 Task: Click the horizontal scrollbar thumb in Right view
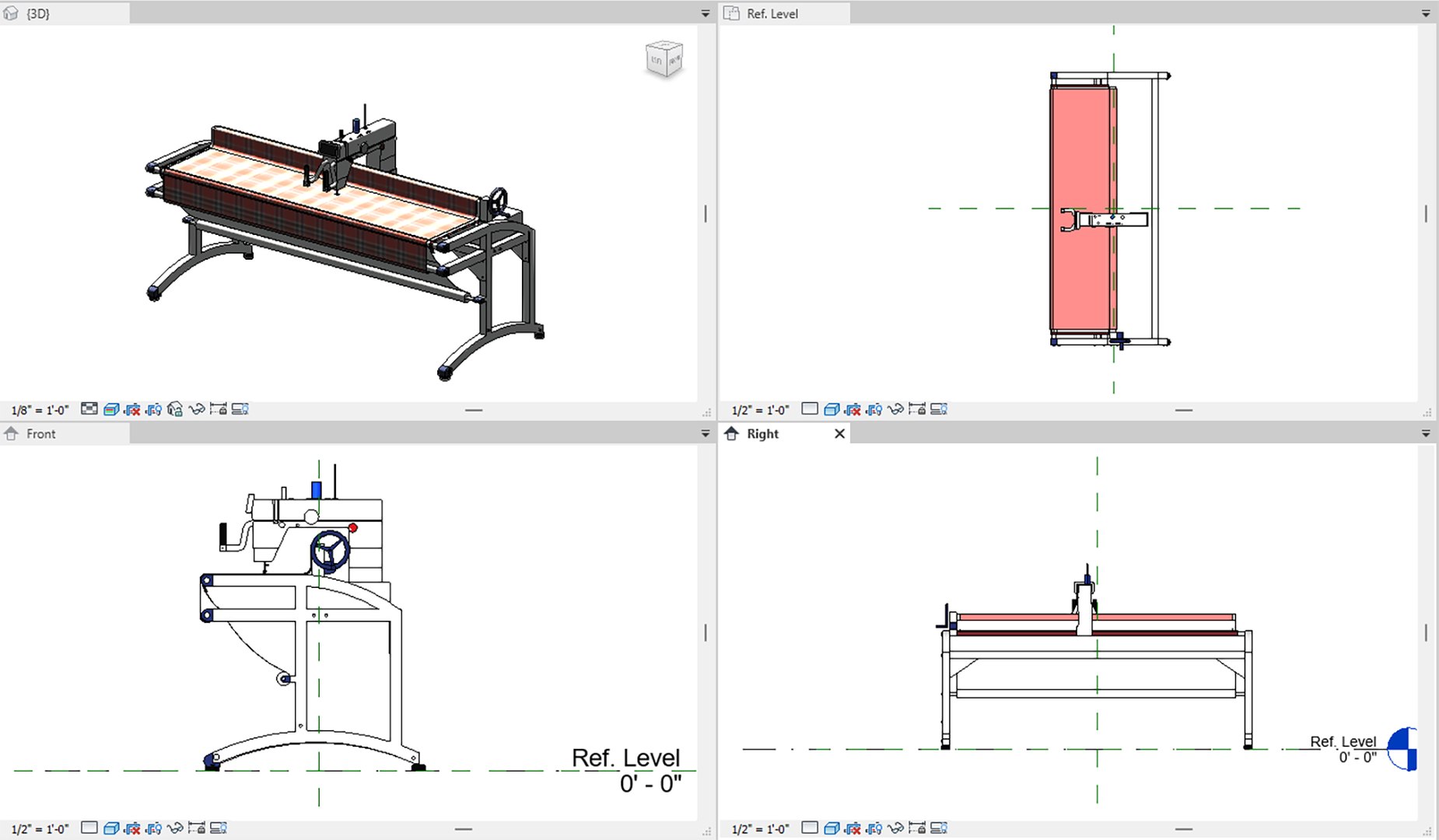pyautogui.click(x=1184, y=829)
